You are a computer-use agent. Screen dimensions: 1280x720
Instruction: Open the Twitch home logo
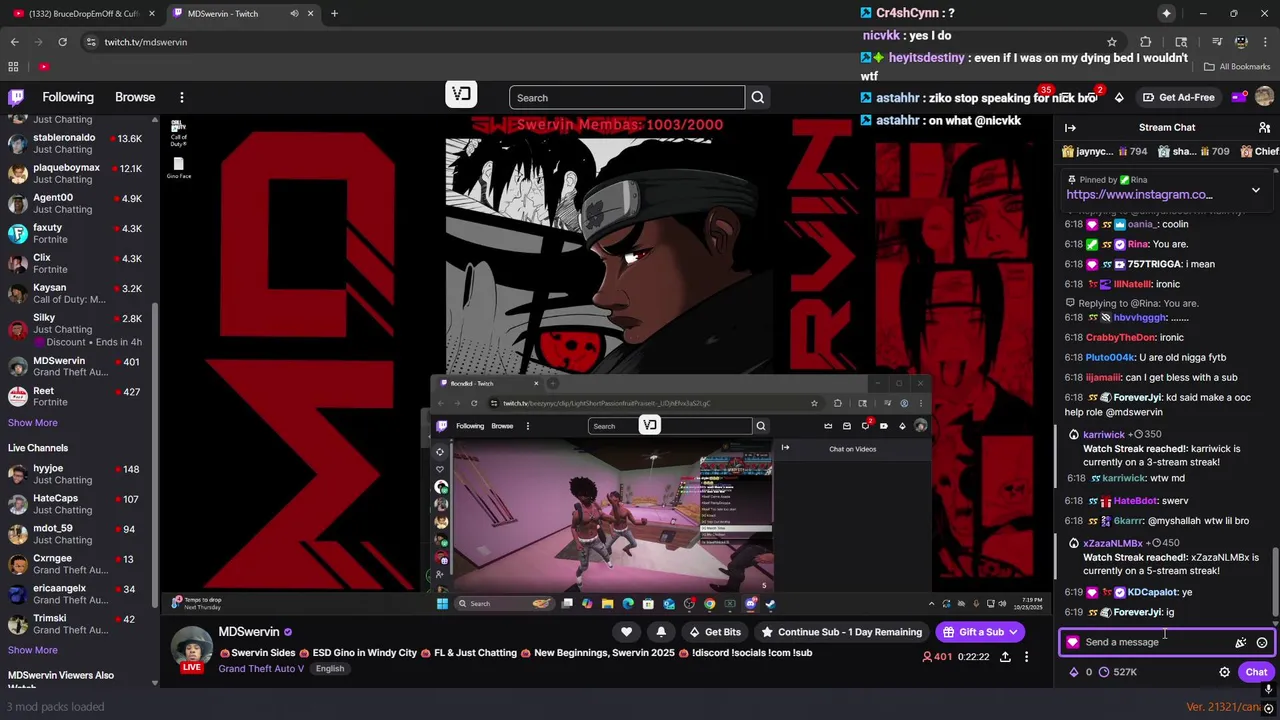pos(16,97)
